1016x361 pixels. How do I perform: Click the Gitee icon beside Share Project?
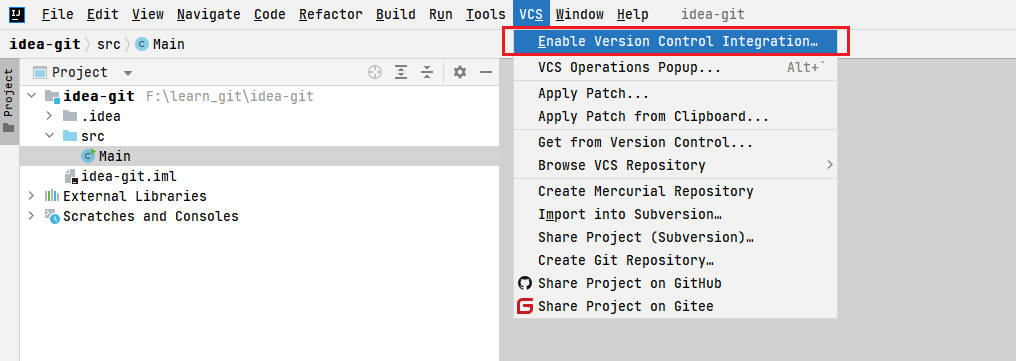tap(525, 307)
